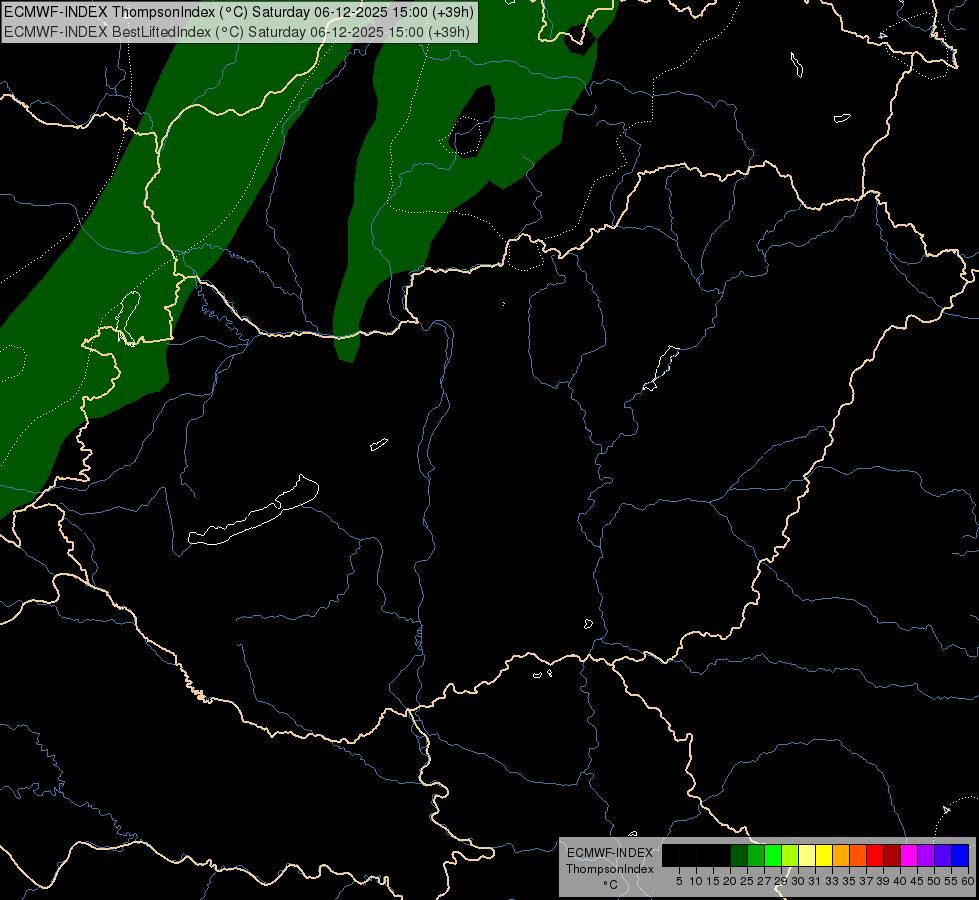Image resolution: width=979 pixels, height=900 pixels.
Task: Click the pure yellow 31–33 legend swatch
Action: [x=824, y=855]
